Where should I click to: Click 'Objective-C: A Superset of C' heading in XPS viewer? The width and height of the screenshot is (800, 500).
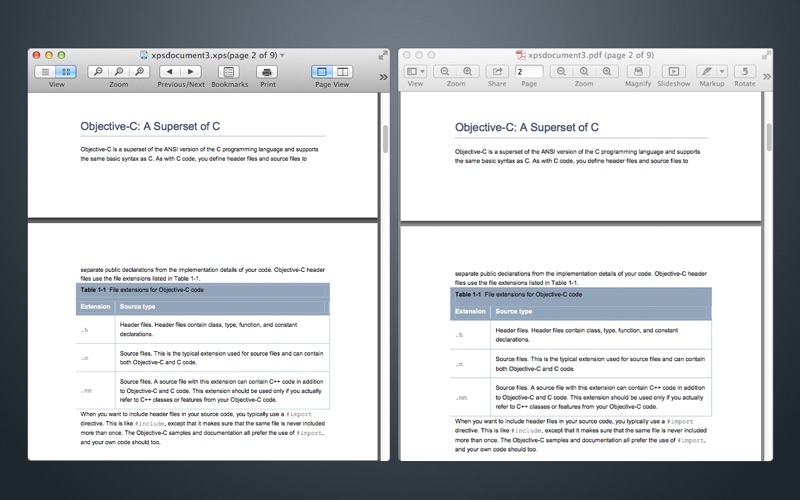tap(150, 127)
